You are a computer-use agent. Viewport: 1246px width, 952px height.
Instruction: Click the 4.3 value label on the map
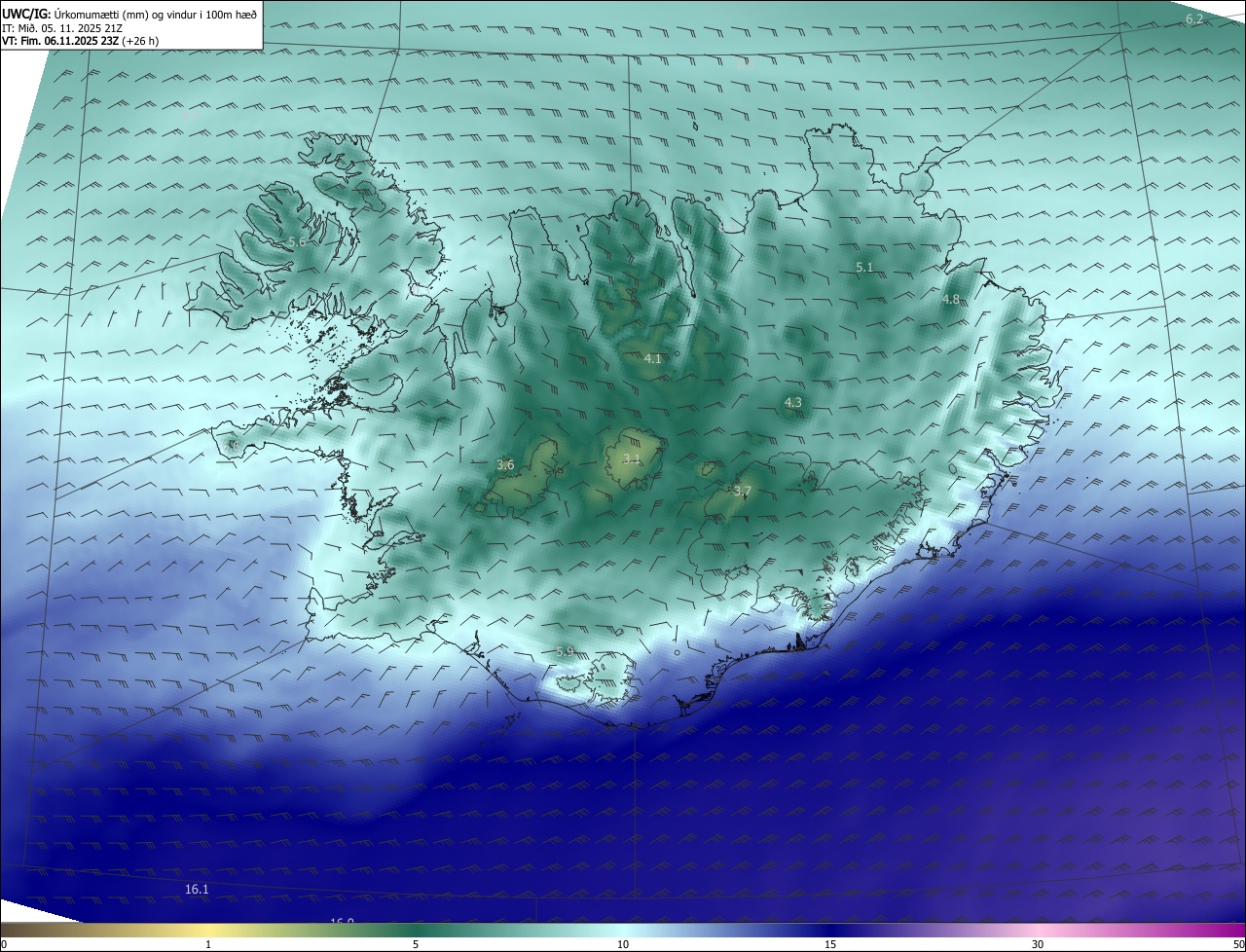click(793, 403)
